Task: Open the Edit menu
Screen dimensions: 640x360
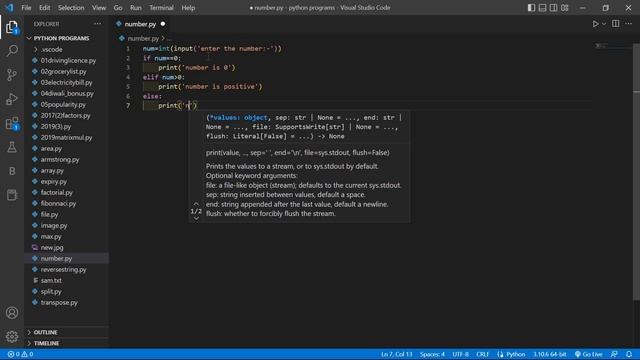Action: pyautogui.click(x=44, y=8)
